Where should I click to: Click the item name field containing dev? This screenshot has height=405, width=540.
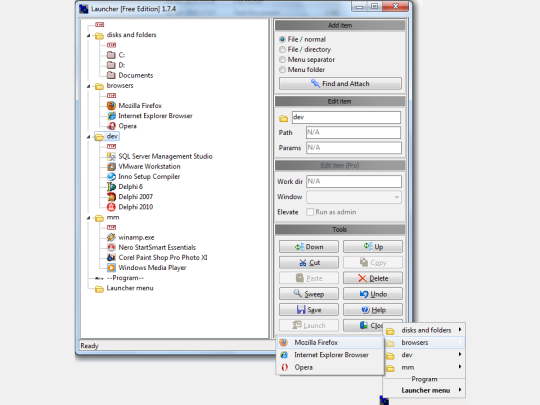(346, 117)
